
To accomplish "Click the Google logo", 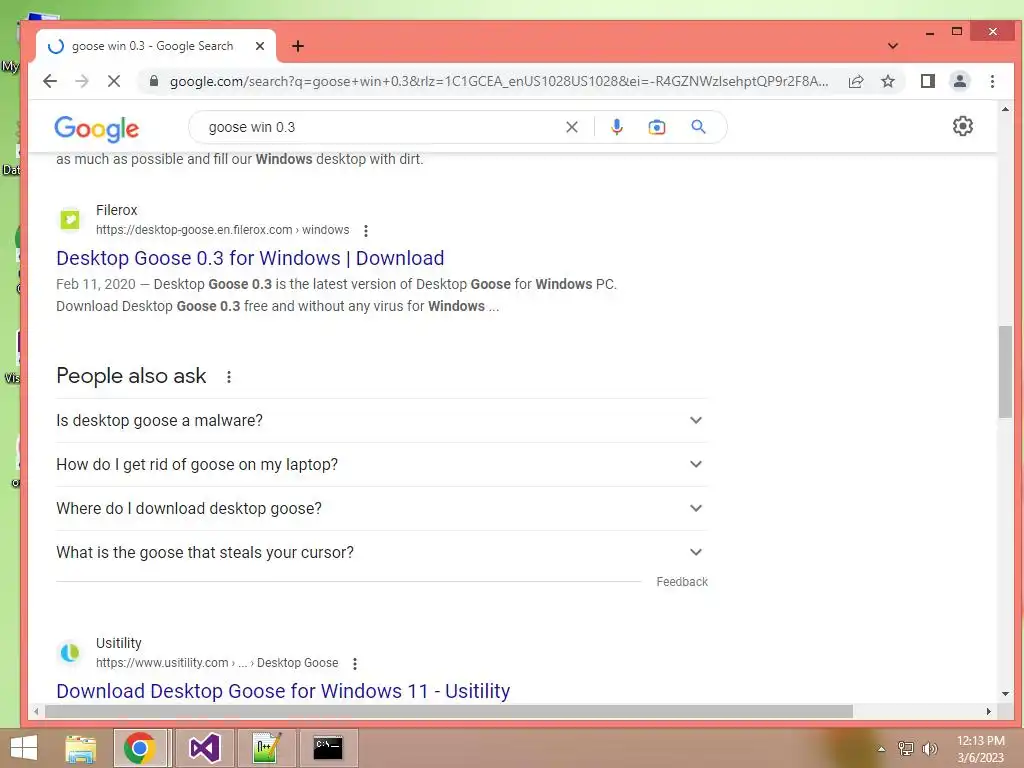I will (97, 128).
